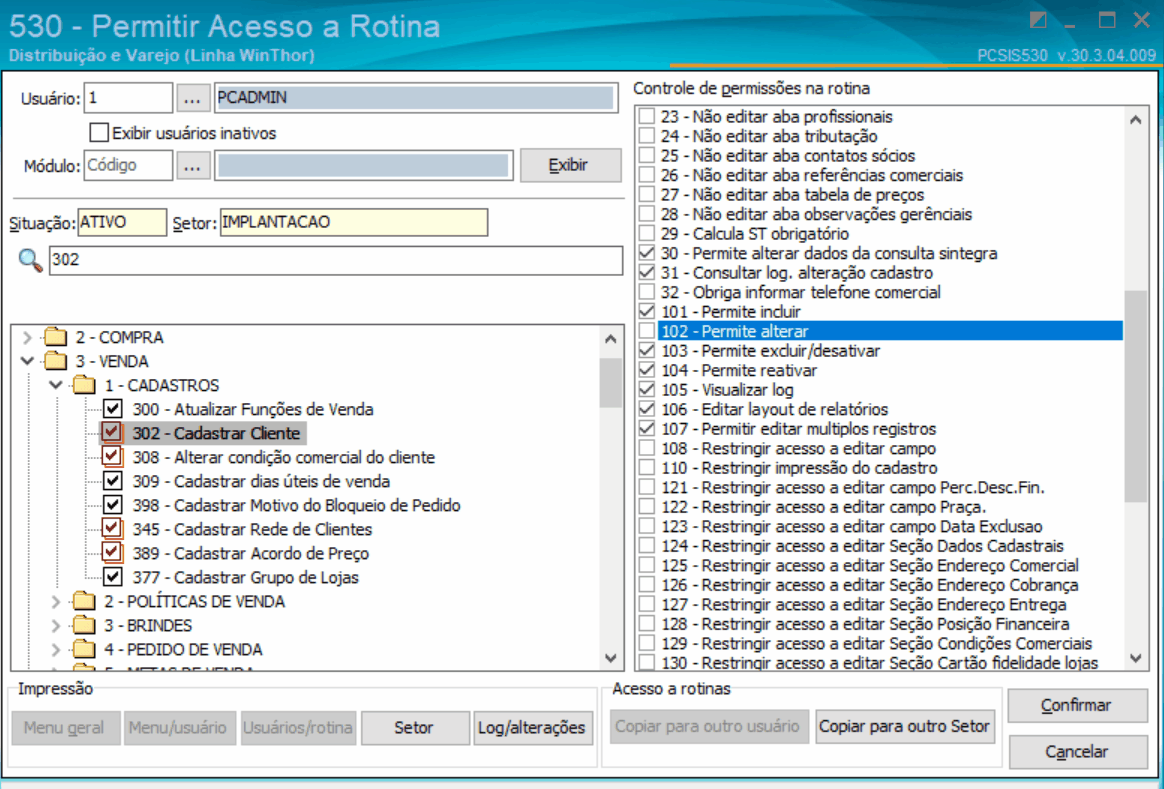Click permissions list scroll up arrow
Image resolution: width=1164 pixels, height=789 pixels.
(x=1136, y=120)
